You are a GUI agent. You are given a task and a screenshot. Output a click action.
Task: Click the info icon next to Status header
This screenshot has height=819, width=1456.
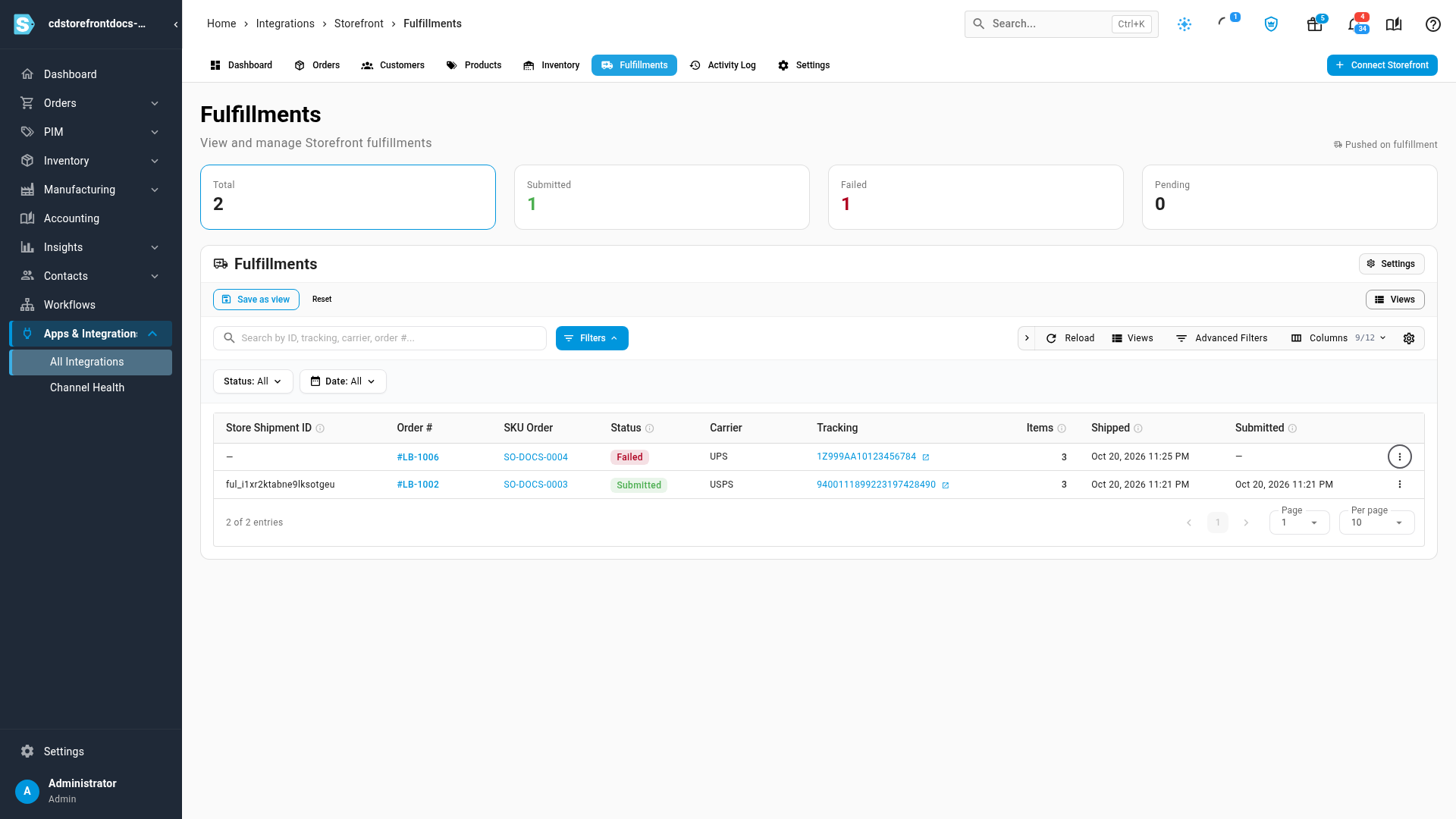650,428
